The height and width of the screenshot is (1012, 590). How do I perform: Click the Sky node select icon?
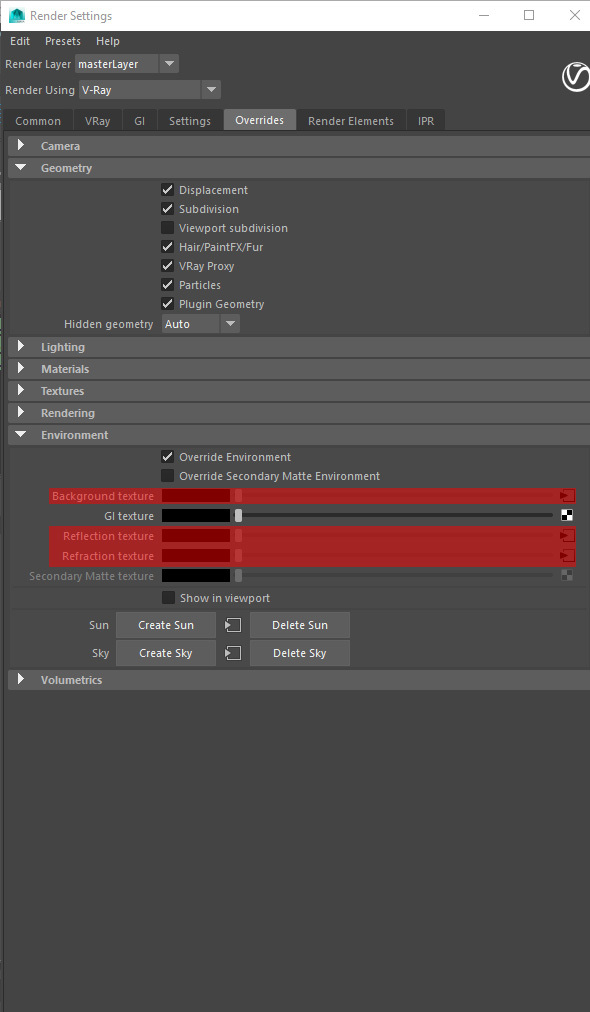[233, 653]
